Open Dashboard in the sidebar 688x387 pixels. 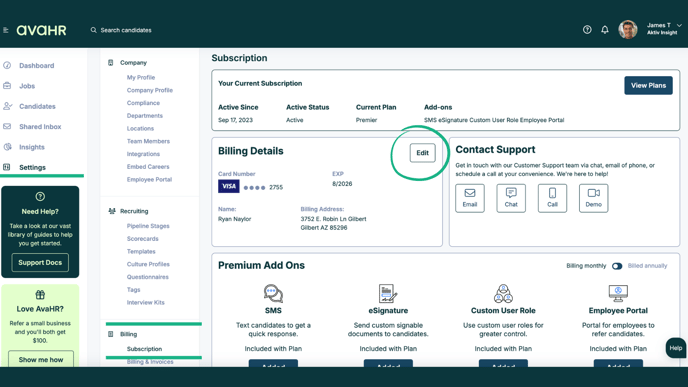click(37, 66)
